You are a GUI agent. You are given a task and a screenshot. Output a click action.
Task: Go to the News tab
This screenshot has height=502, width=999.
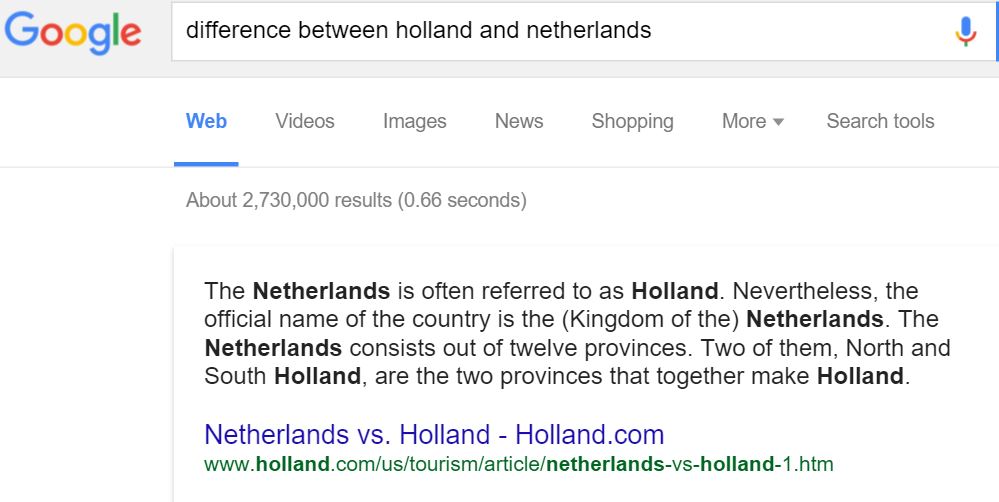[x=519, y=122]
